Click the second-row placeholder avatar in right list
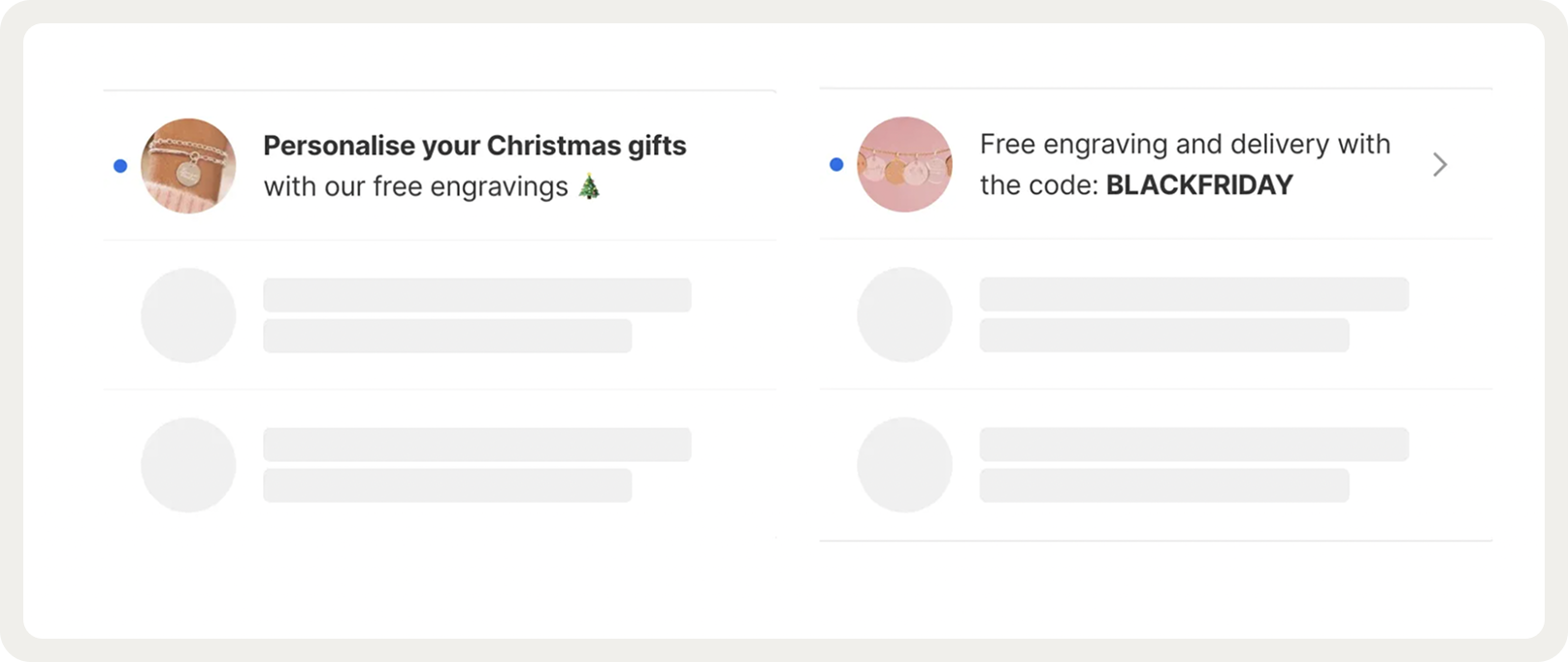The width and height of the screenshot is (1568, 662). point(904,314)
